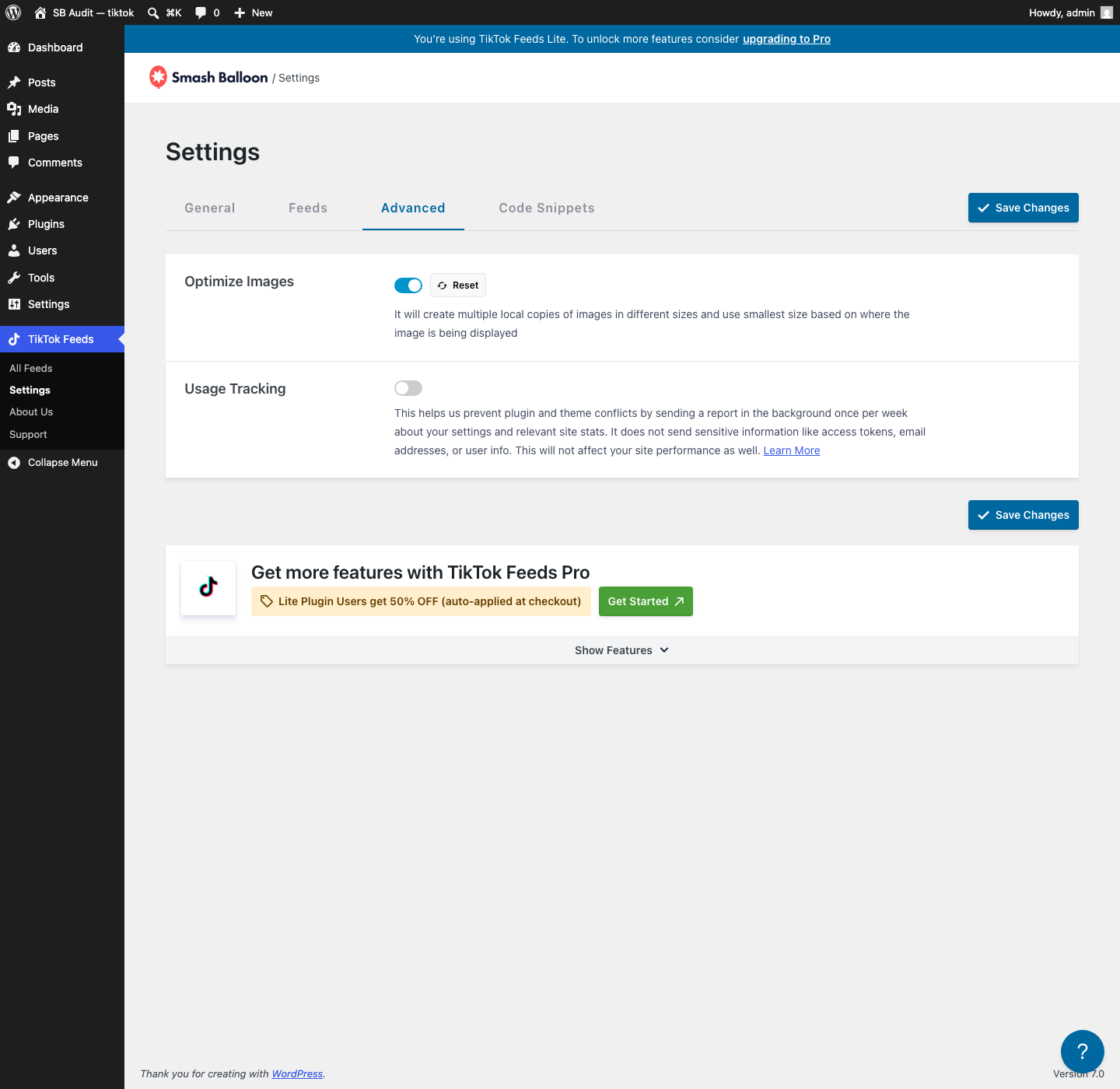This screenshot has height=1089, width=1120.
Task: Click the Comments speech bubble sidebar icon
Action: click(x=14, y=163)
